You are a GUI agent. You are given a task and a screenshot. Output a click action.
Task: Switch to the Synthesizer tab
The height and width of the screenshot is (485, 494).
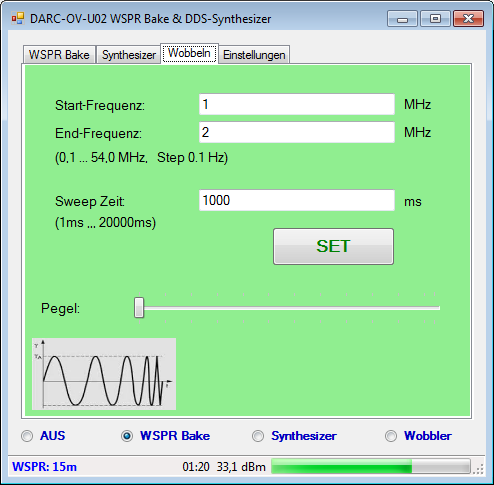129,55
